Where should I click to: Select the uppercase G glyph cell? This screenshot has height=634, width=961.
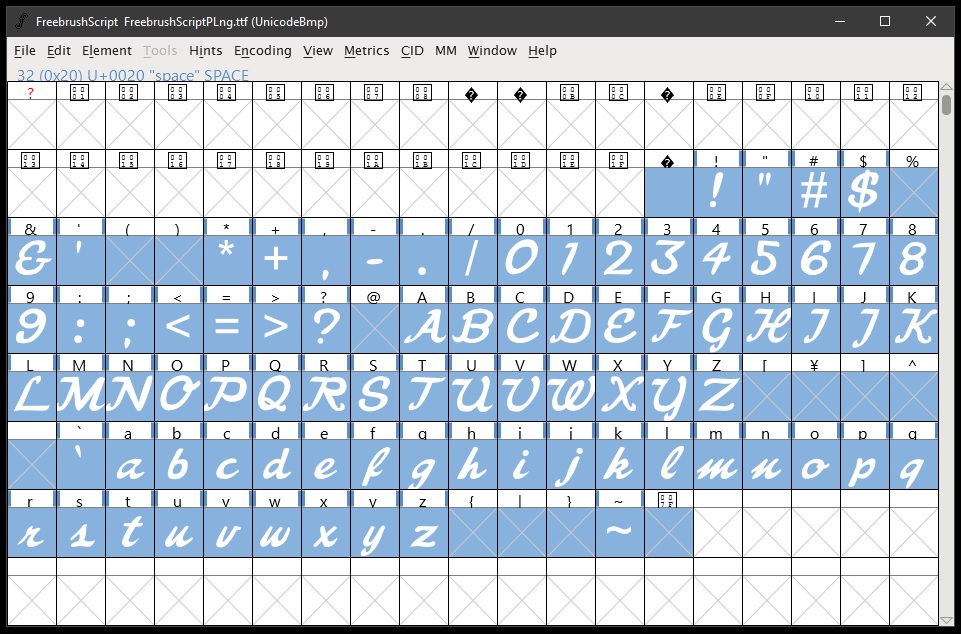(718, 329)
